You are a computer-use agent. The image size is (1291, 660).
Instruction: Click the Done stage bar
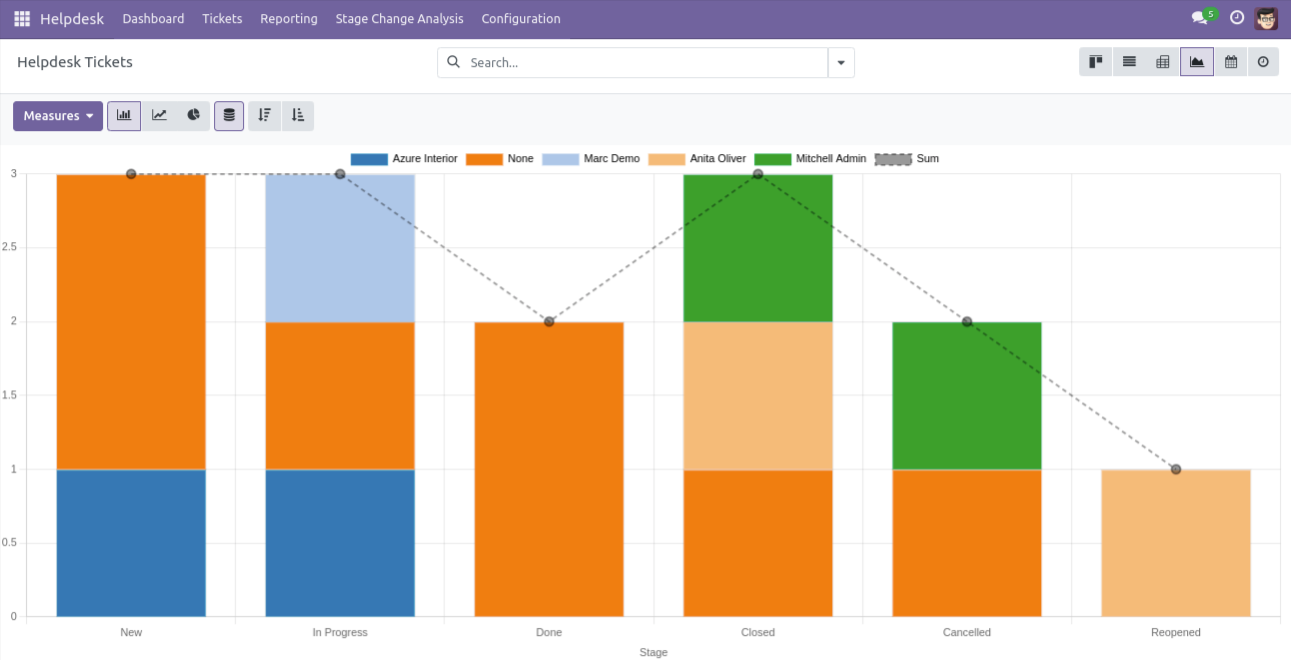(549, 469)
